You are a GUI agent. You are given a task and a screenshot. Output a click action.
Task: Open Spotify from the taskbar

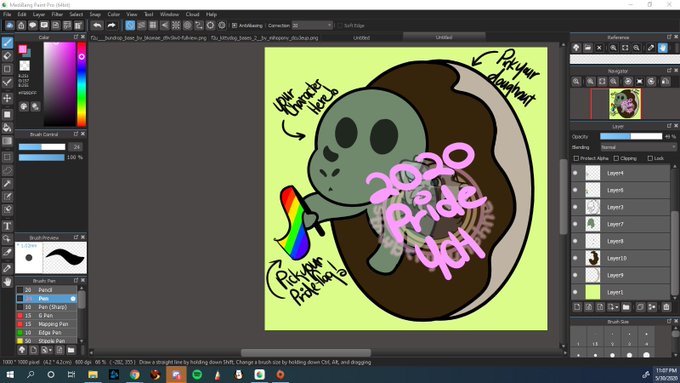pyautogui.click(x=197, y=374)
